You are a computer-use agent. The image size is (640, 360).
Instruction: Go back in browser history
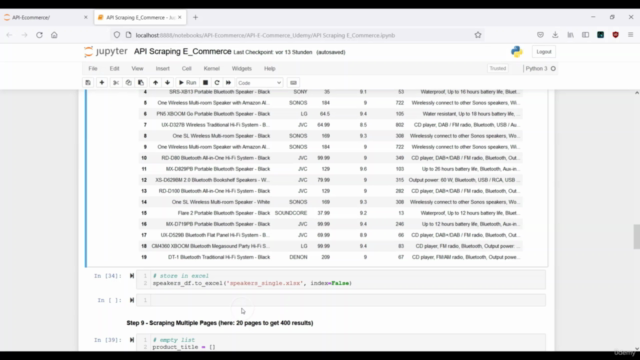(x=9, y=35)
